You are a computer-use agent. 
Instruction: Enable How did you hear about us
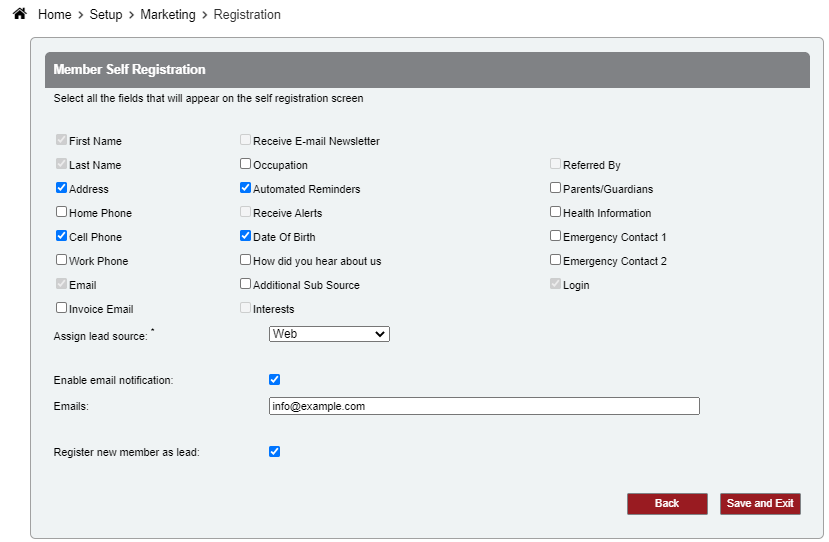click(x=246, y=260)
